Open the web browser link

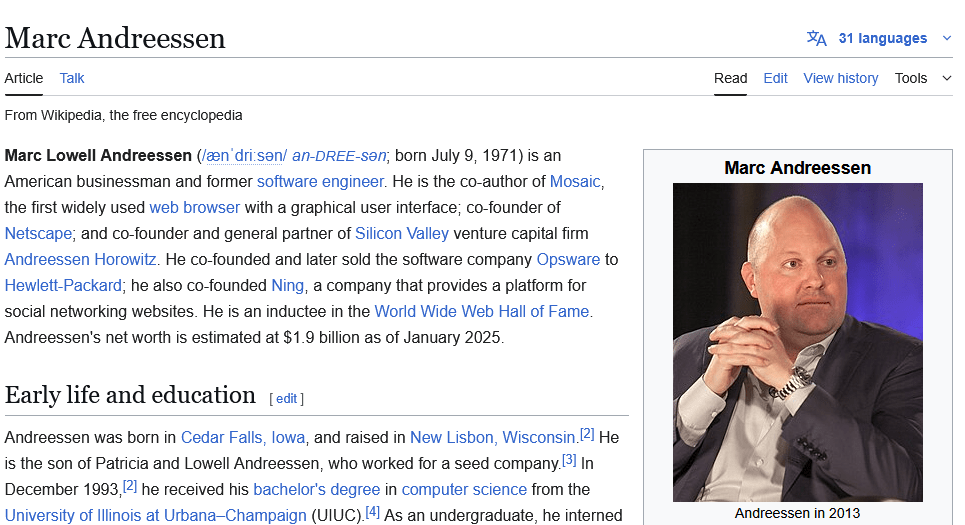click(194, 207)
